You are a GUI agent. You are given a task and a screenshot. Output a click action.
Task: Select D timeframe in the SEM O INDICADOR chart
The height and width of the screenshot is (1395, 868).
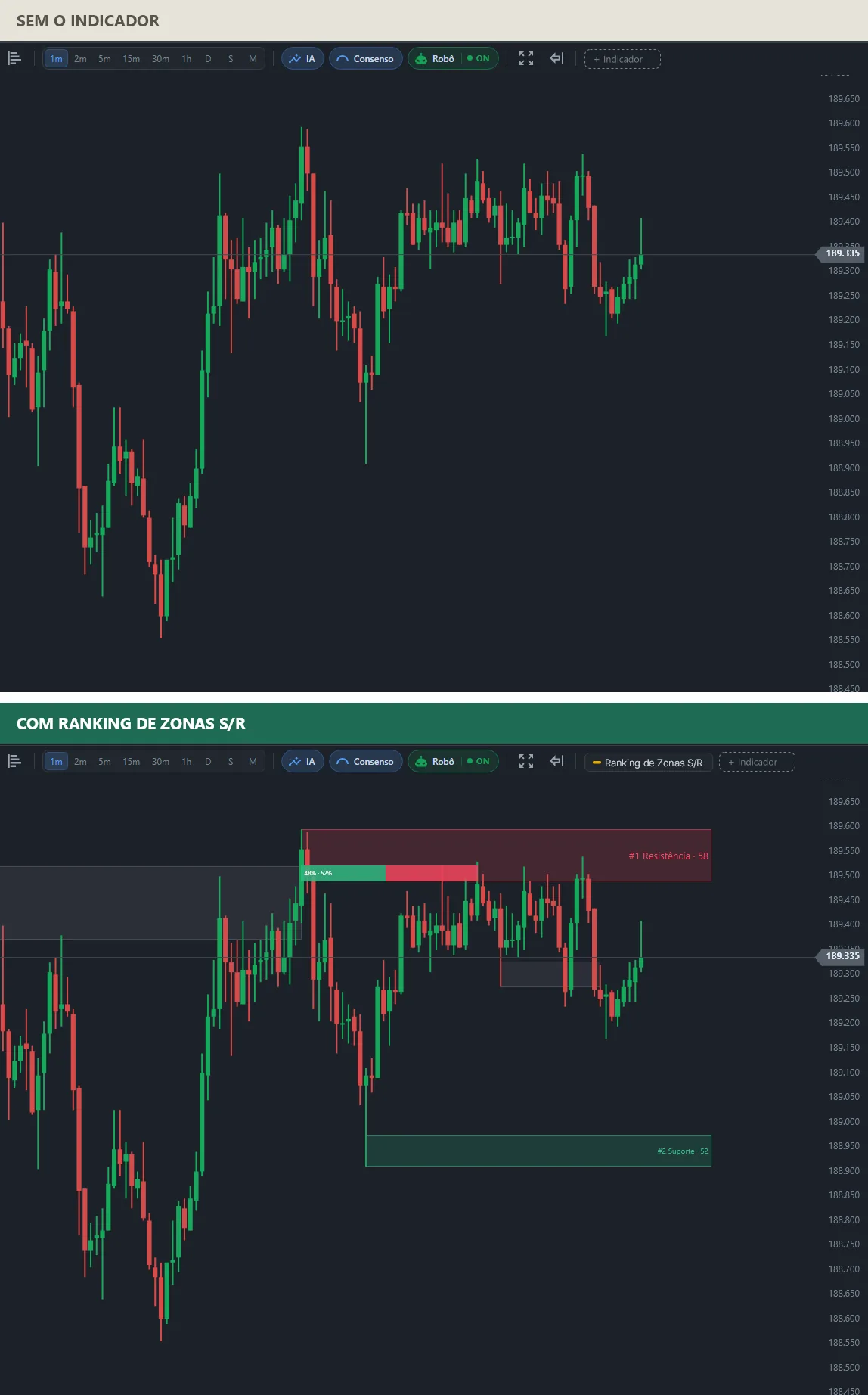click(x=208, y=59)
